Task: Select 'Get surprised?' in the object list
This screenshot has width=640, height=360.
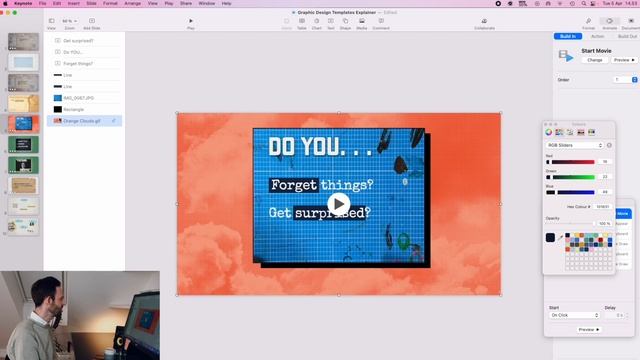Action: (x=84, y=41)
